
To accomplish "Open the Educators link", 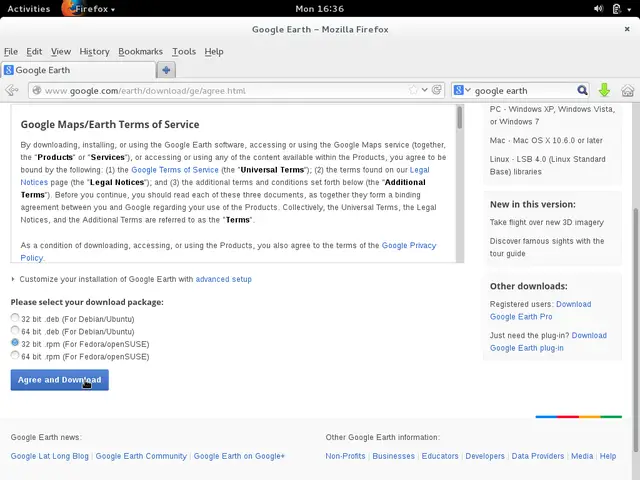I will click(x=440, y=456).
